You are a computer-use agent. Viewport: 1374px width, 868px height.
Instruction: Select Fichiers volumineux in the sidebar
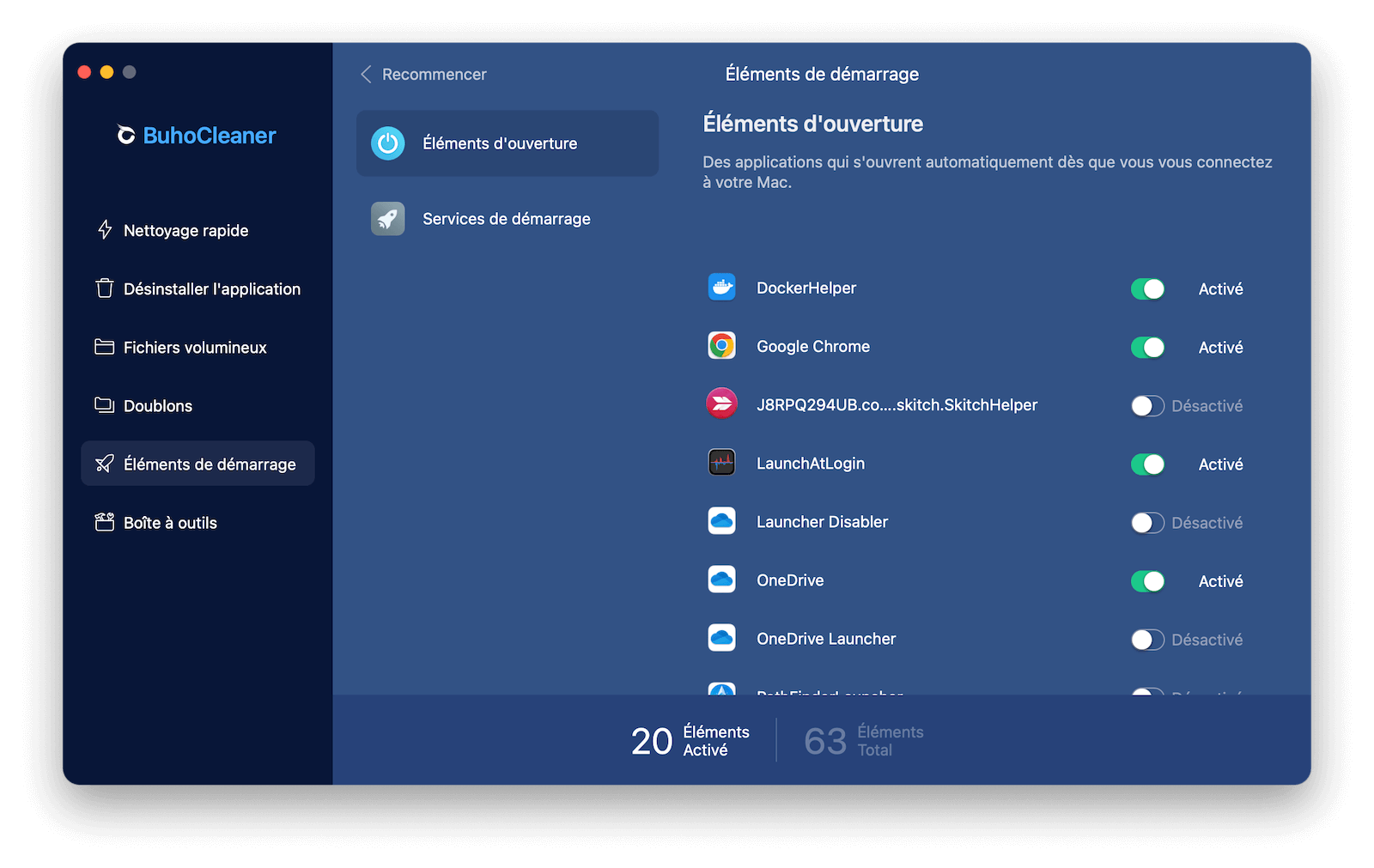click(198, 347)
